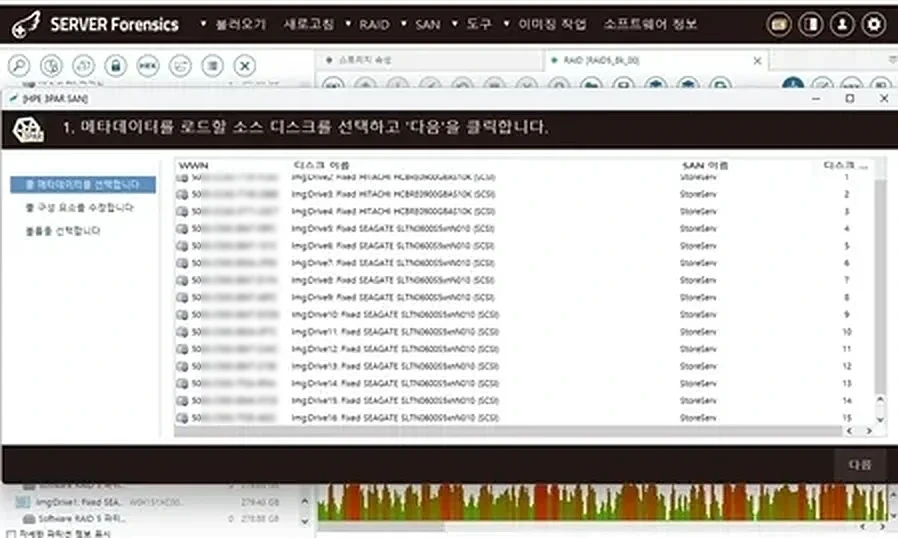Click the background tree scroll-up arrow
Screen dimensions: 898x538
[x=305, y=501]
